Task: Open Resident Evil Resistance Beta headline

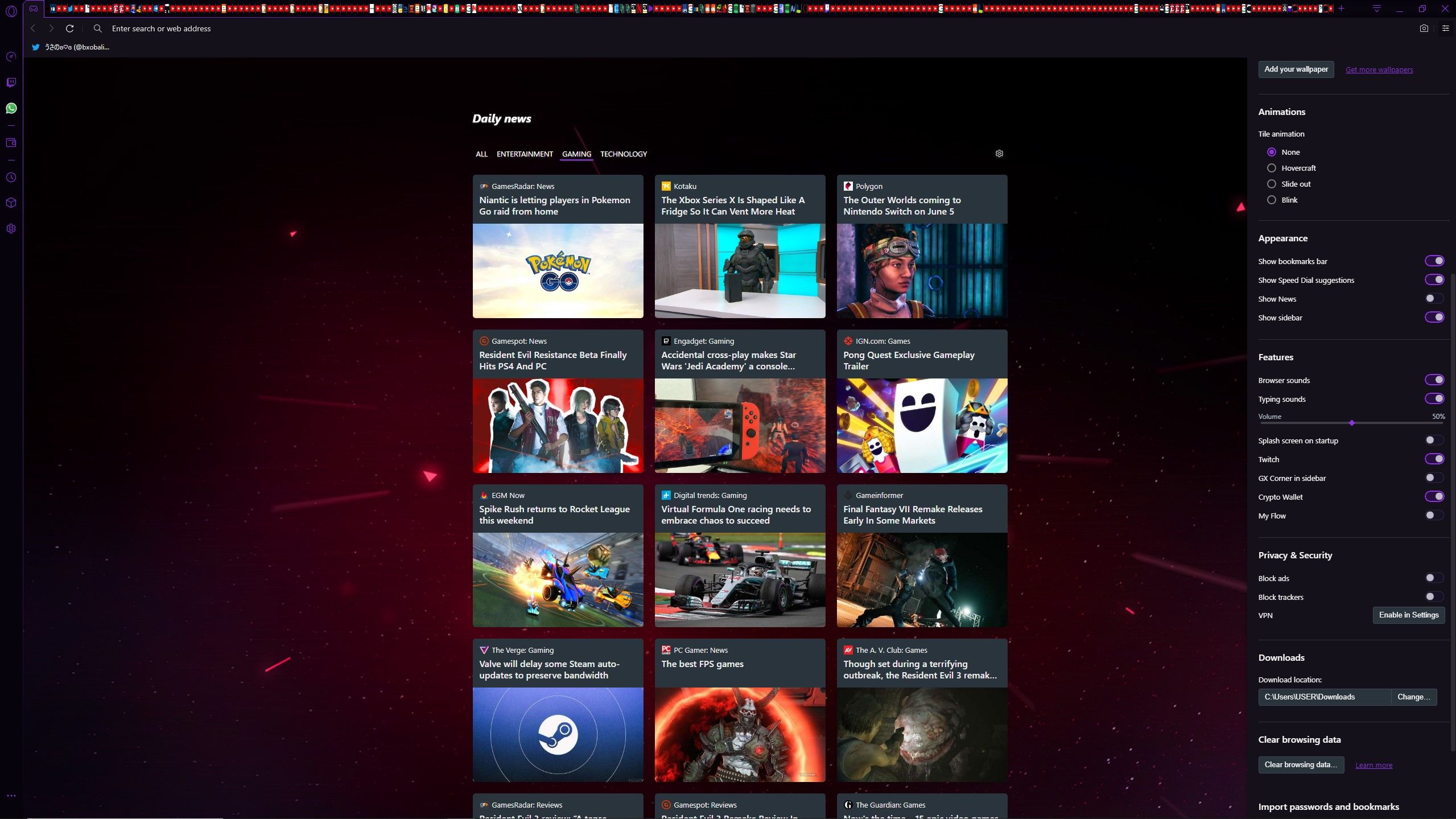Action: click(552, 361)
